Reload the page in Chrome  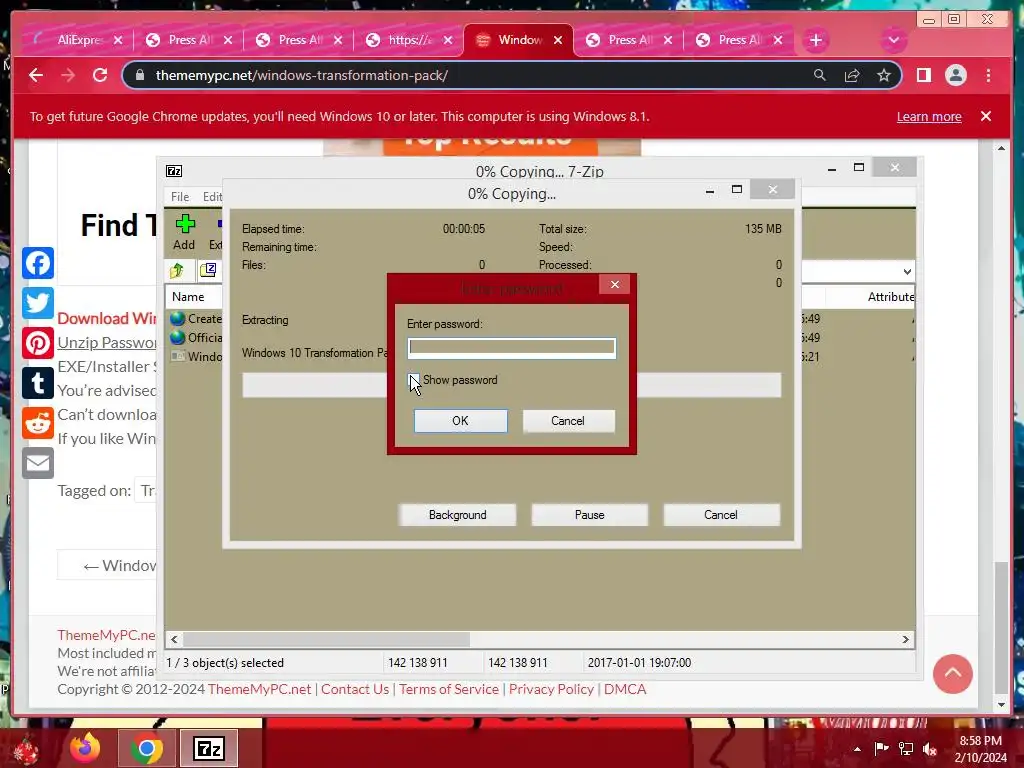[x=100, y=76]
